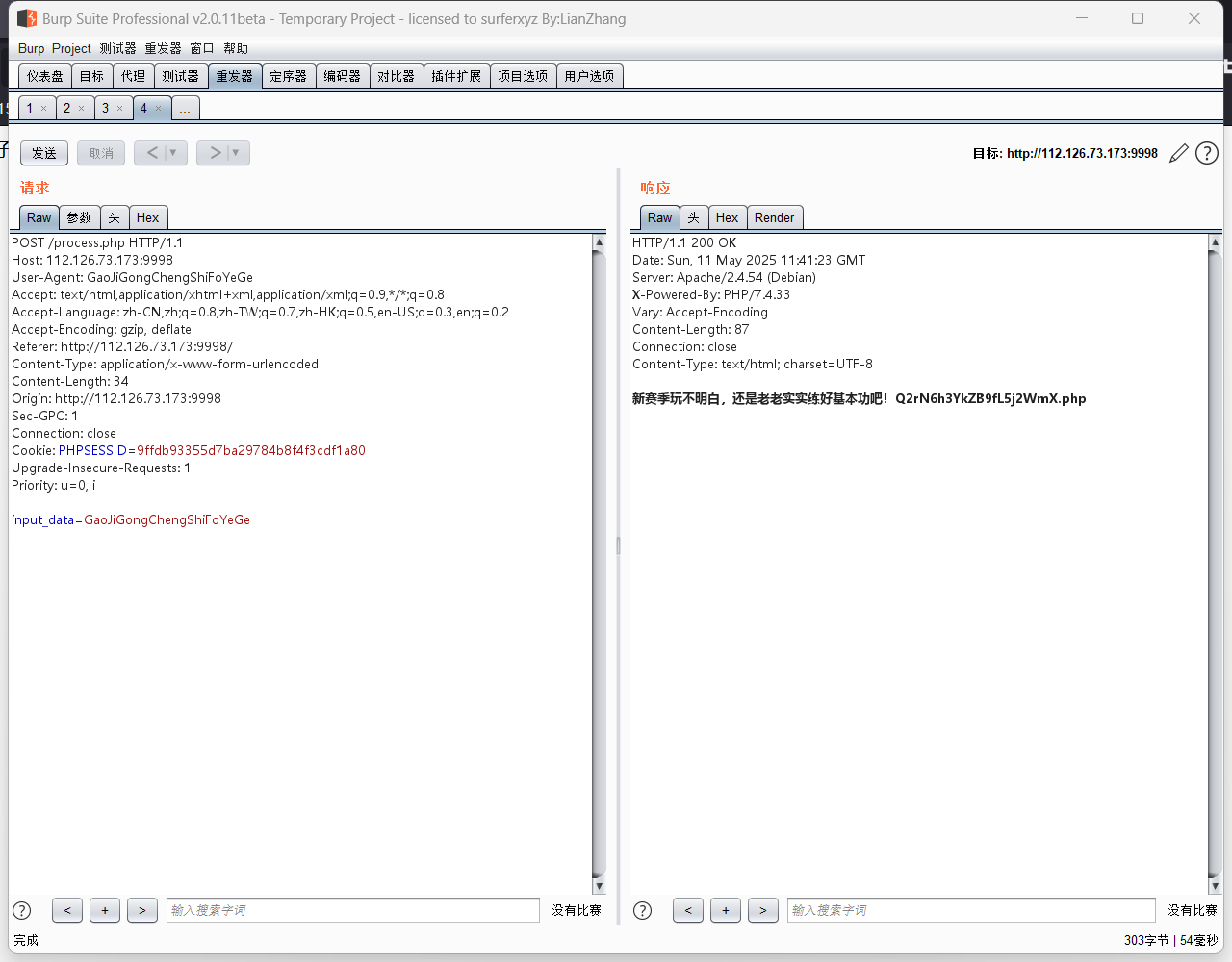Open the Project menu
This screenshot has height=962, width=1232.
coord(71,48)
